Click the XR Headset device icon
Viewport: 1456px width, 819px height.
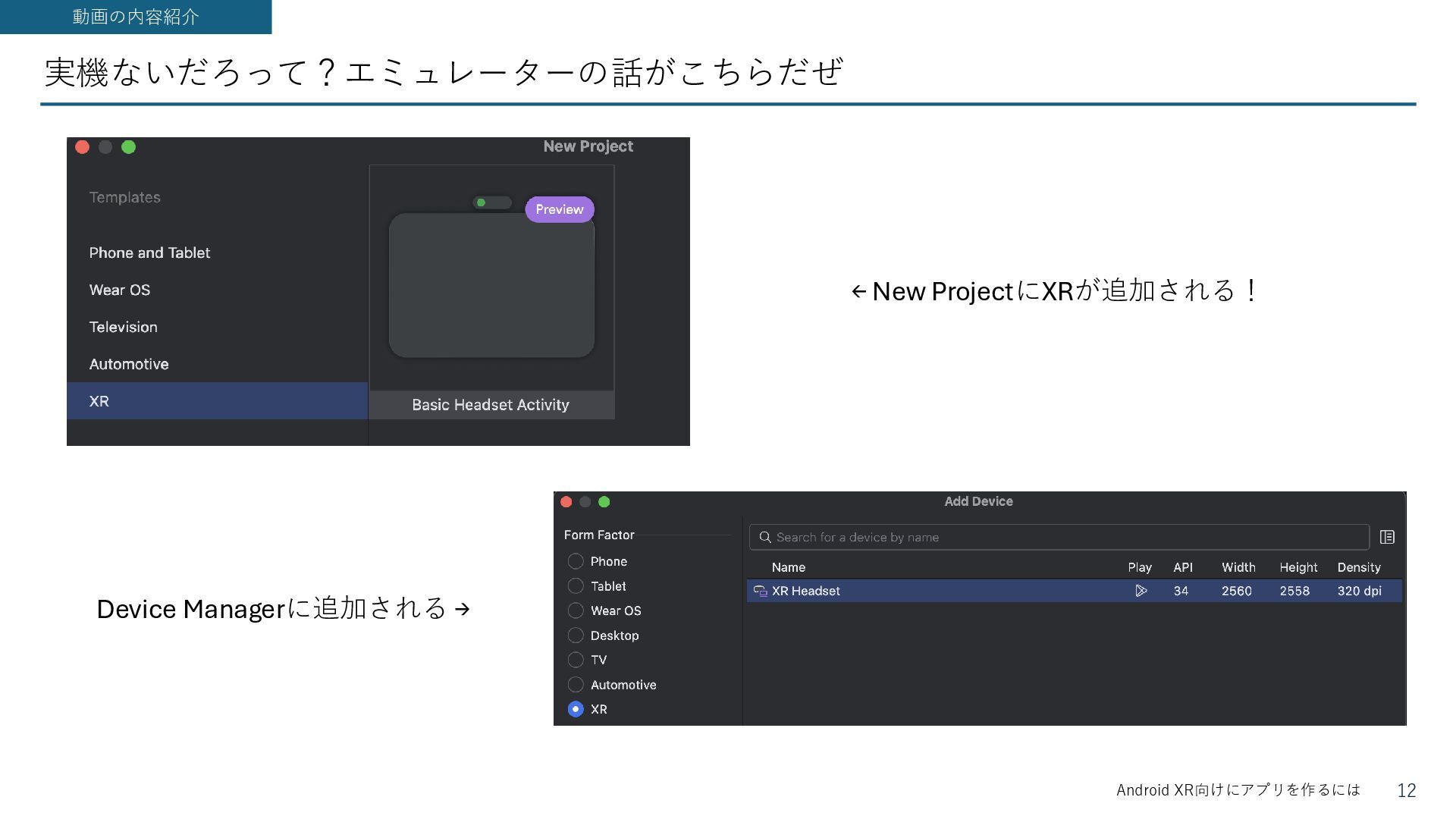760,591
